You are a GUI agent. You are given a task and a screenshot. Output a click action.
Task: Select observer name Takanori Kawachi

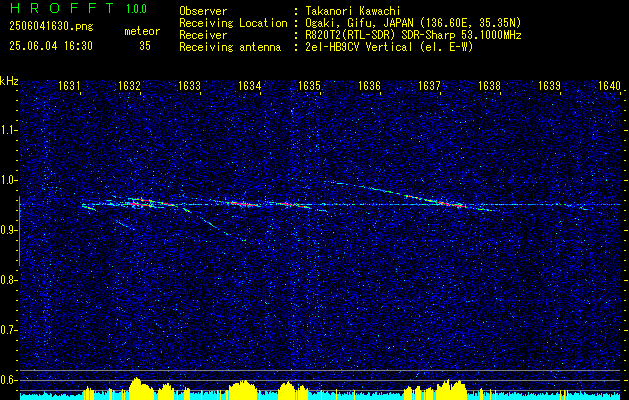(353, 11)
